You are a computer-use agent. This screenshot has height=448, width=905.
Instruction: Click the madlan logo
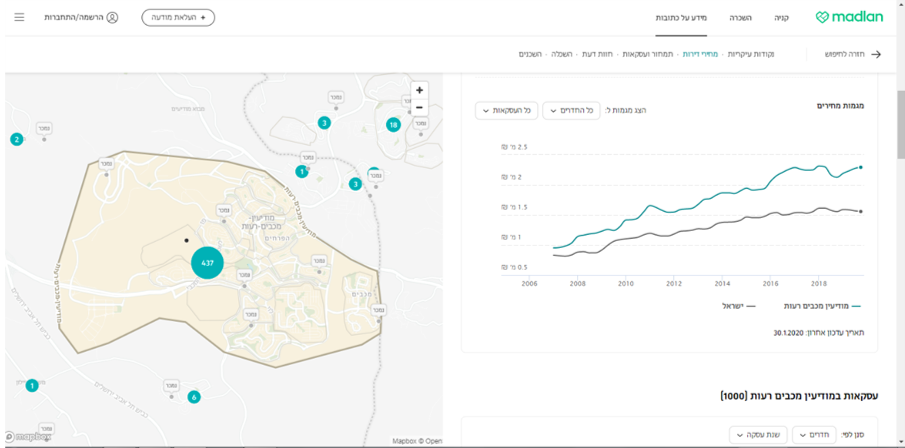pos(849,17)
